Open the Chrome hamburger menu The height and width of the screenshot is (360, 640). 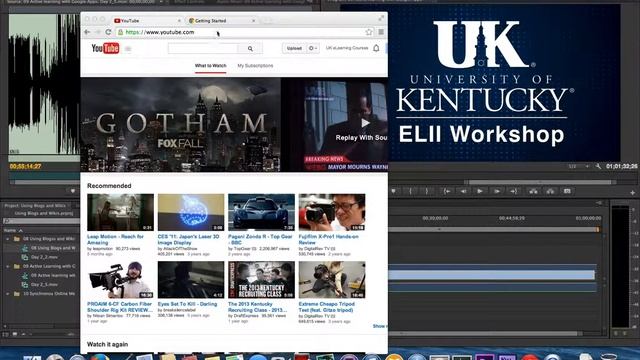[381, 32]
